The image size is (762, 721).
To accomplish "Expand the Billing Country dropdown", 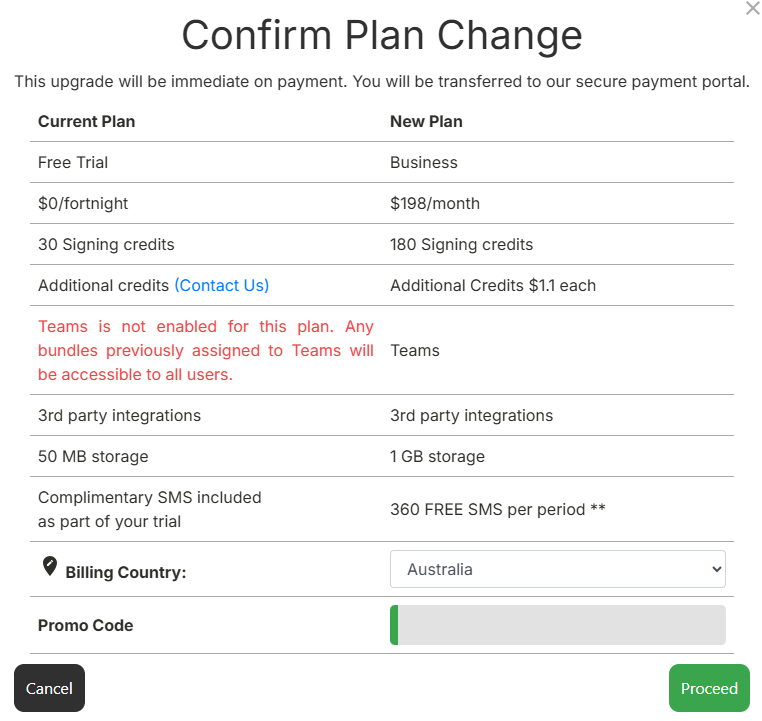I will tap(557, 569).
